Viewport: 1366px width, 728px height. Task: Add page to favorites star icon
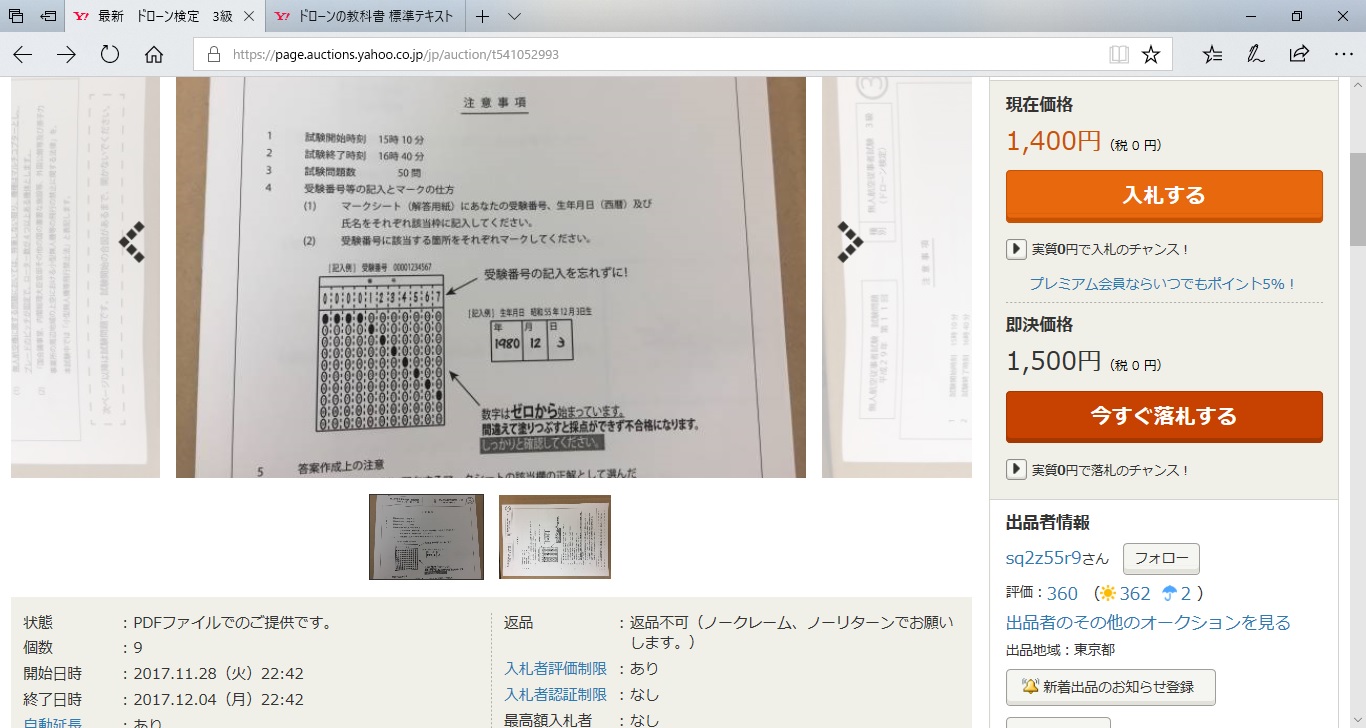[1151, 54]
